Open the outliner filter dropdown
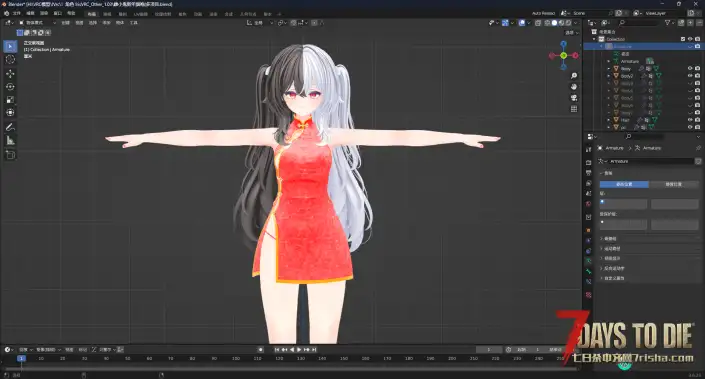Screen dimensions: 705x379 (669, 22)
